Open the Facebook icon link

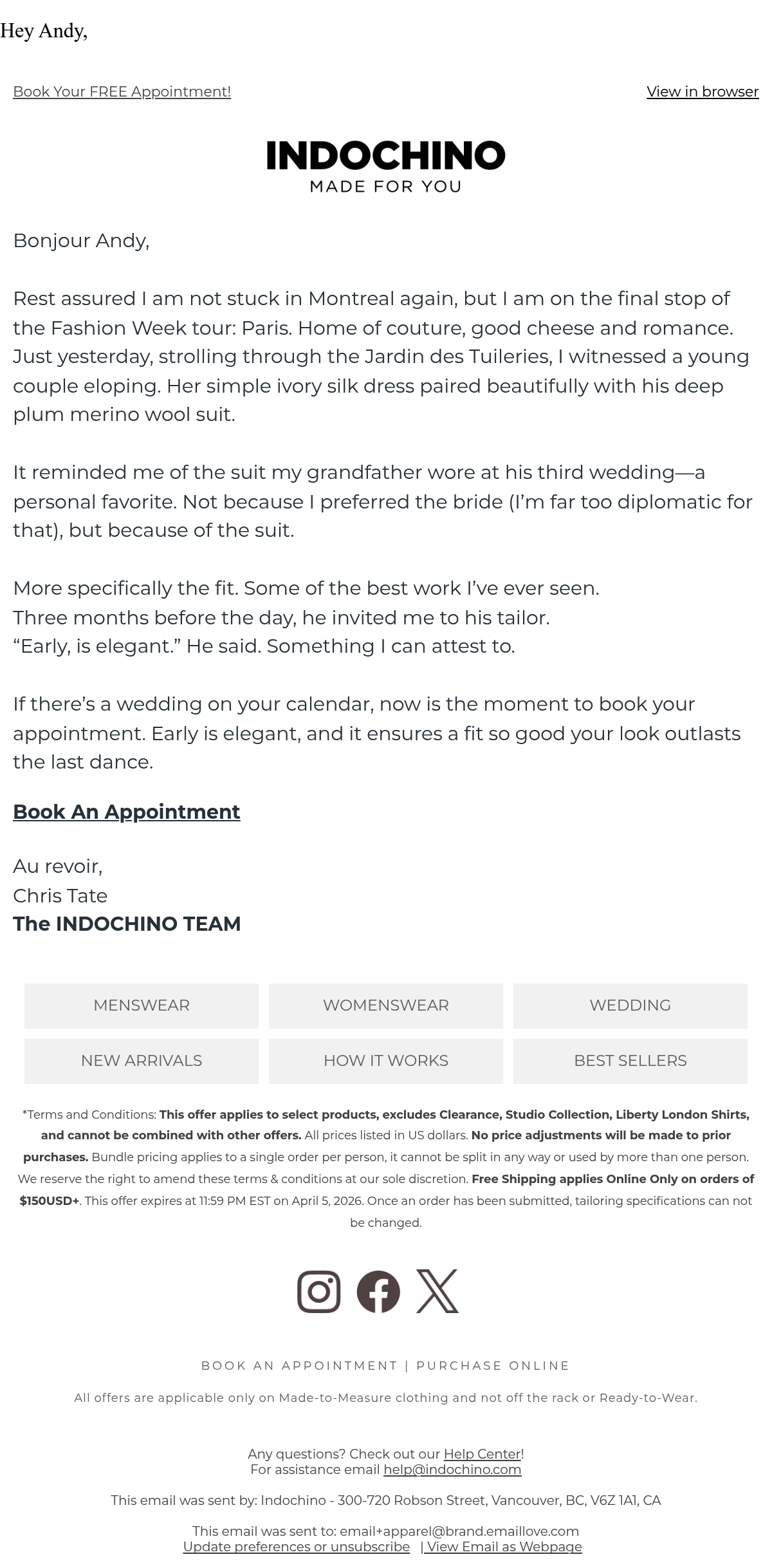[x=378, y=1291]
